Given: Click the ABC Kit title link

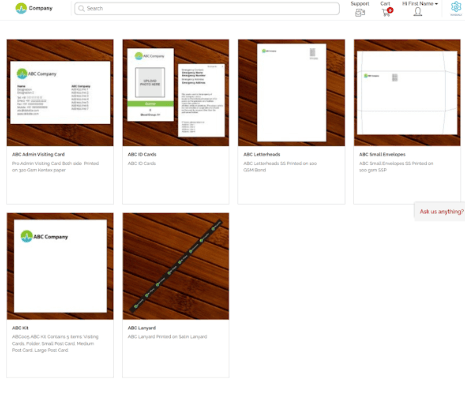Looking at the screenshot, I should (x=20, y=328).
